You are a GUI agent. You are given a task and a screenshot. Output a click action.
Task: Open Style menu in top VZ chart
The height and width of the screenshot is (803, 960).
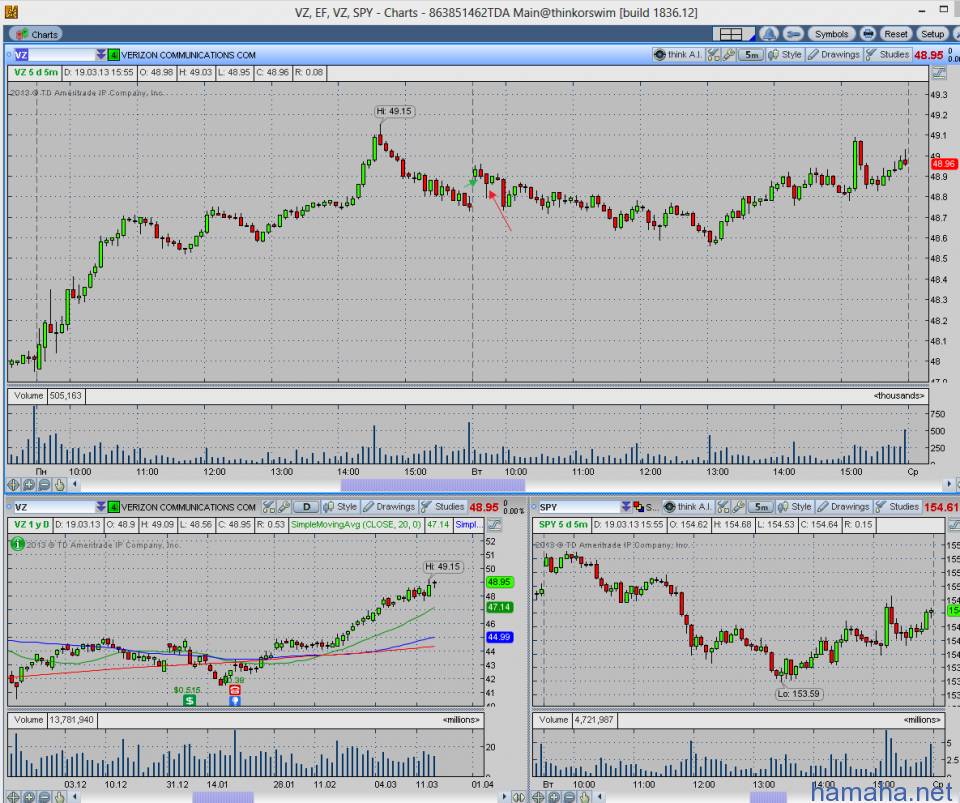(785, 54)
